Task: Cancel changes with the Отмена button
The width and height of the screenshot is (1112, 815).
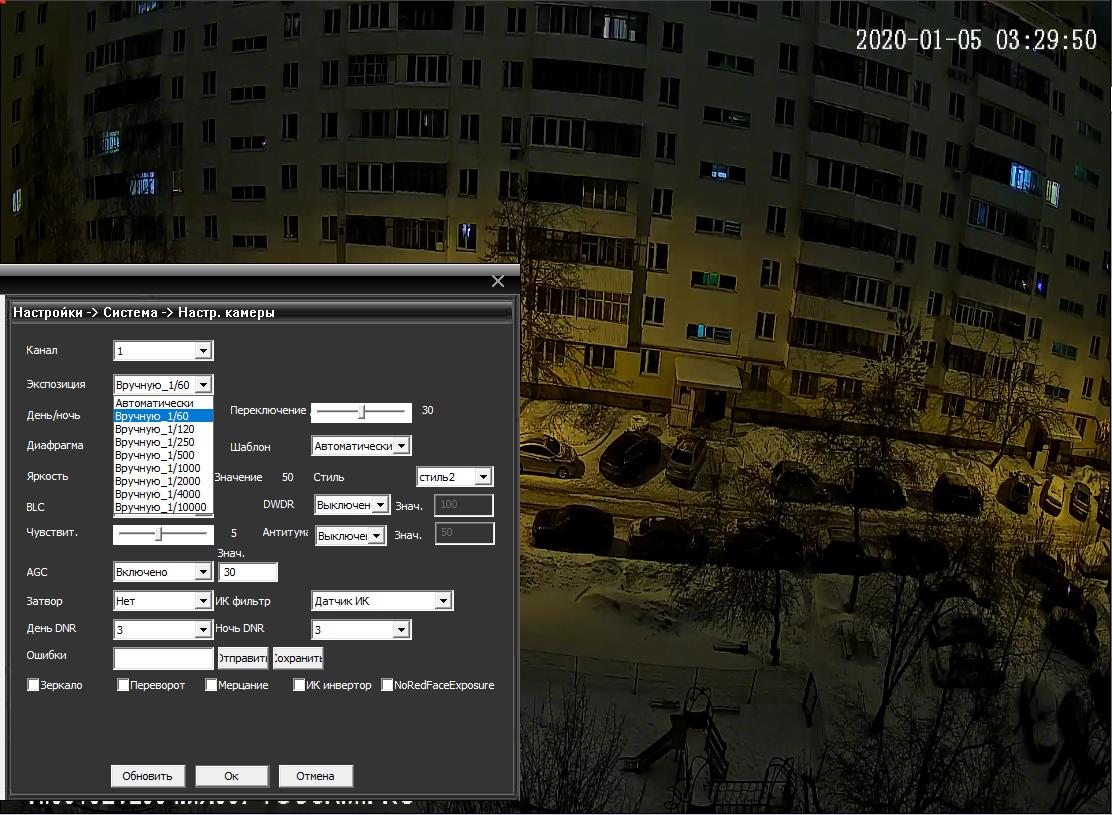Action: (x=315, y=776)
